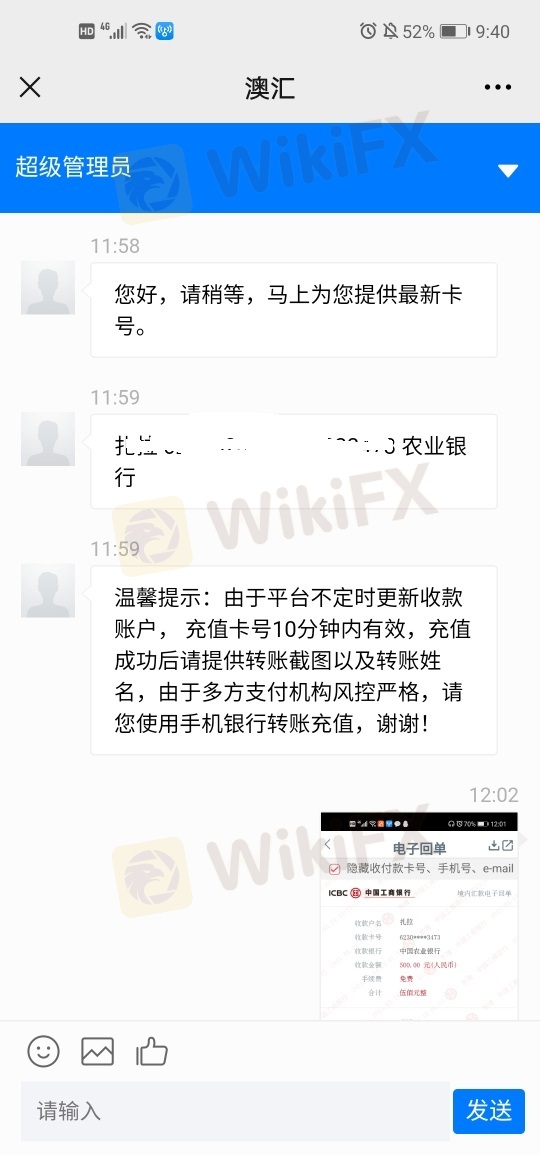
Task: Focus the 请输入 message input field
Action: pos(235,1111)
